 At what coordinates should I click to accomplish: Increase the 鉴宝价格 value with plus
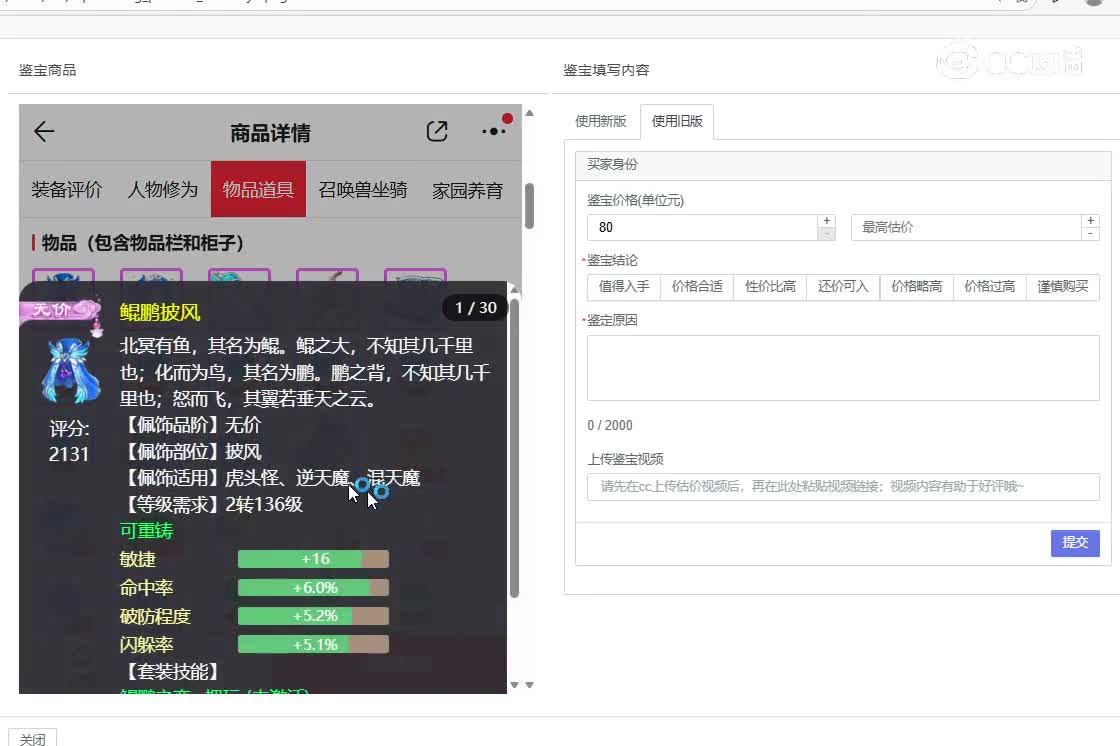[826, 221]
